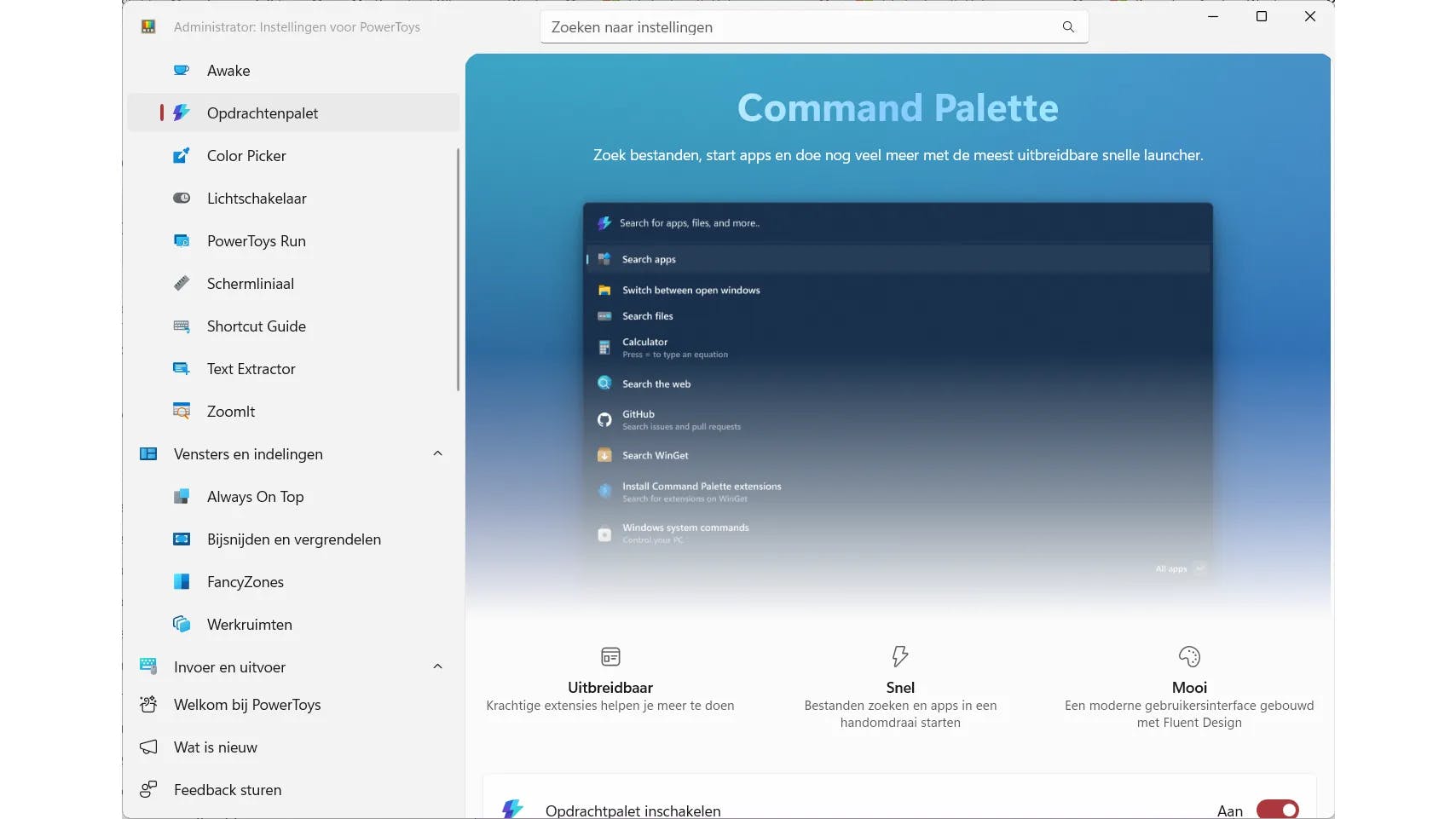Click the Uitbreidbaar extension icon
This screenshot has height=819, width=1456.
(x=610, y=657)
